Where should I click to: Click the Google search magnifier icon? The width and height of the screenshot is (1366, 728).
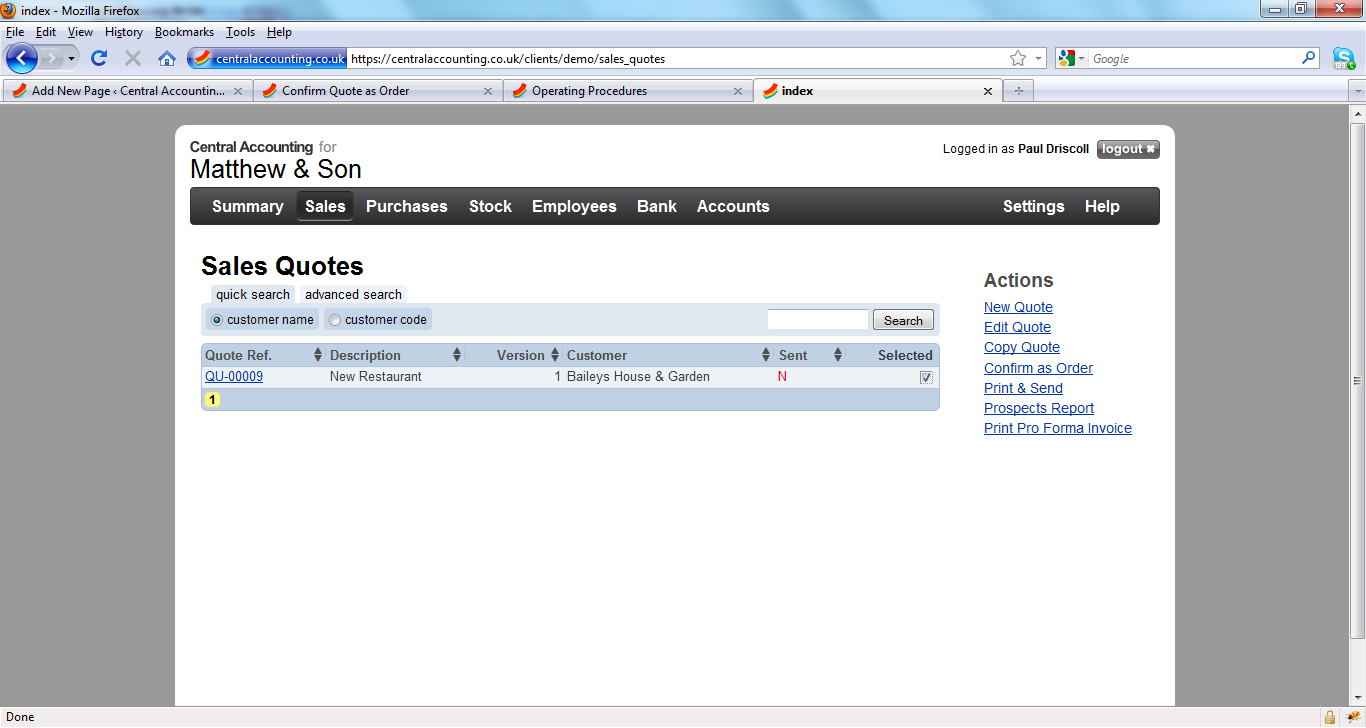point(1309,58)
